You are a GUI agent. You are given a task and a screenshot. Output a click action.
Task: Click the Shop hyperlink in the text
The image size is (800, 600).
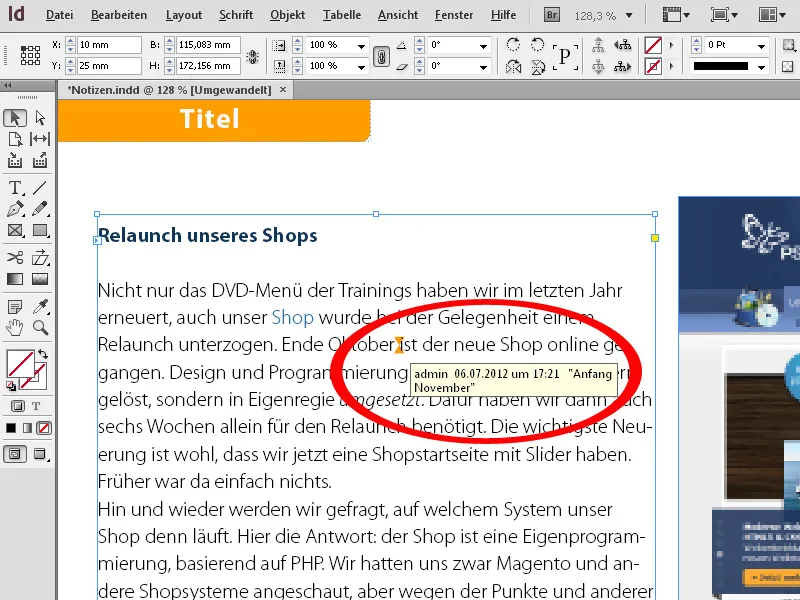(x=292, y=317)
